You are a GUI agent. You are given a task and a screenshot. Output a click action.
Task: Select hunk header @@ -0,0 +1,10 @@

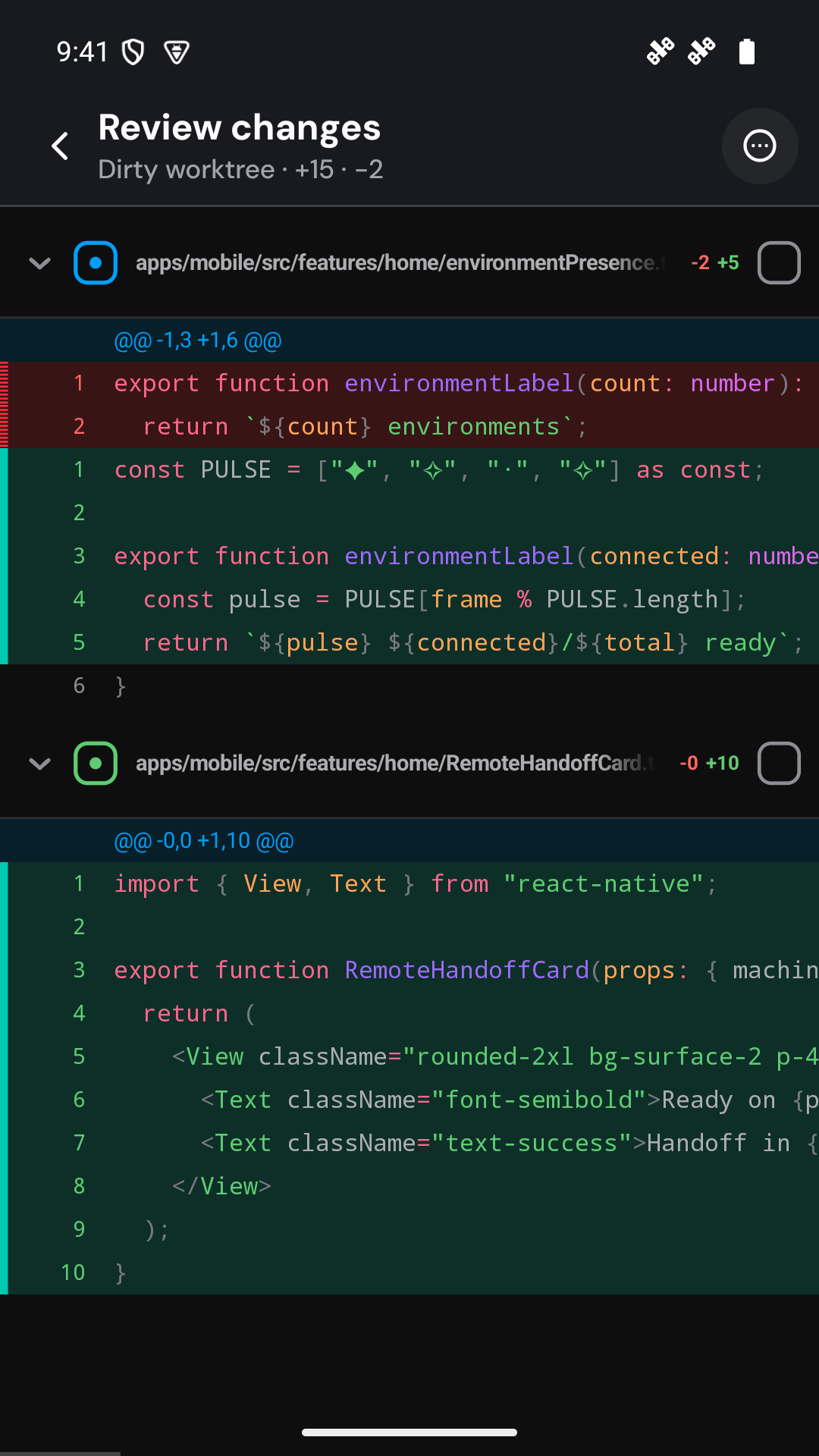(409, 841)
